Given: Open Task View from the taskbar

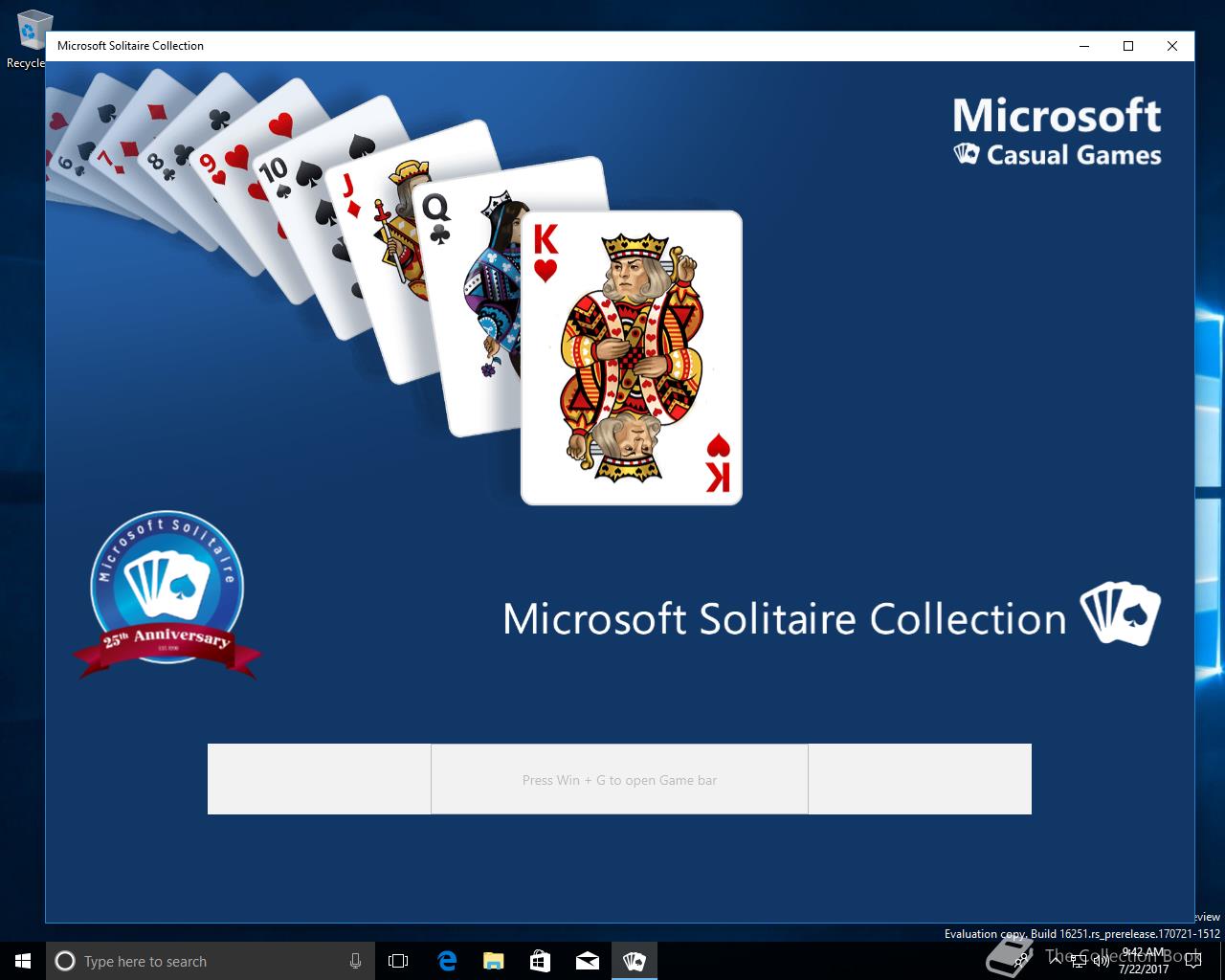Looking at the screenshot, I should [398, 961].
